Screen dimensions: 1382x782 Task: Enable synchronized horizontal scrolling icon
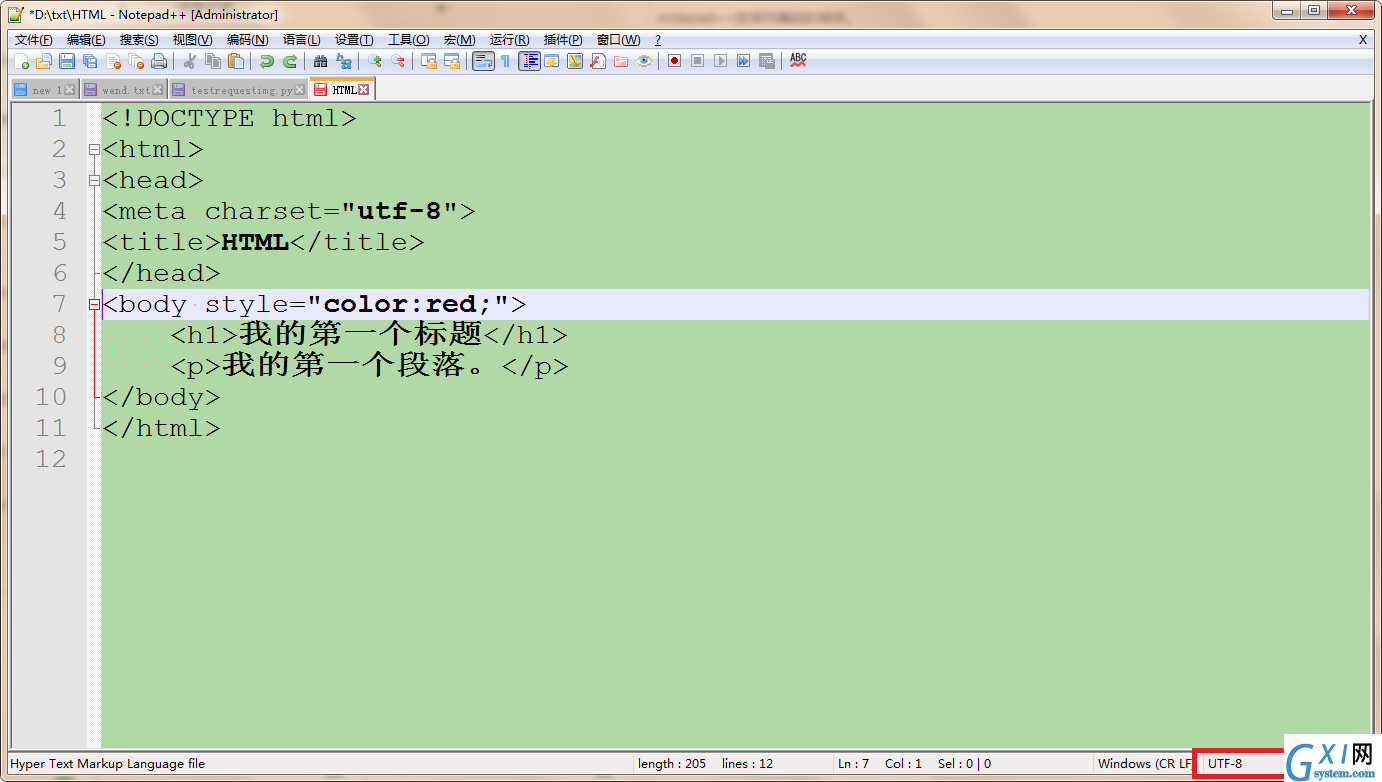452,61
